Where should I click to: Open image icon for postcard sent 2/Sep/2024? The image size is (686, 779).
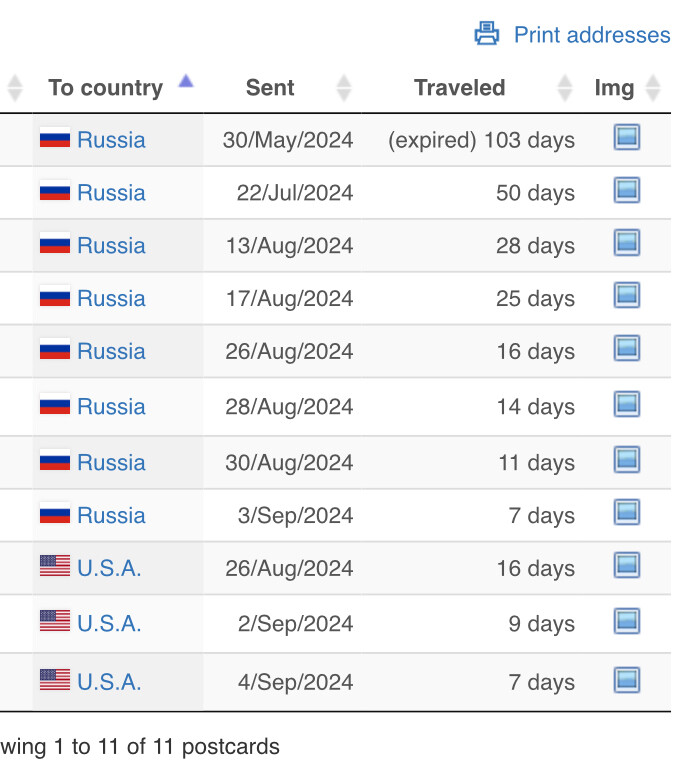click(627, 622)
